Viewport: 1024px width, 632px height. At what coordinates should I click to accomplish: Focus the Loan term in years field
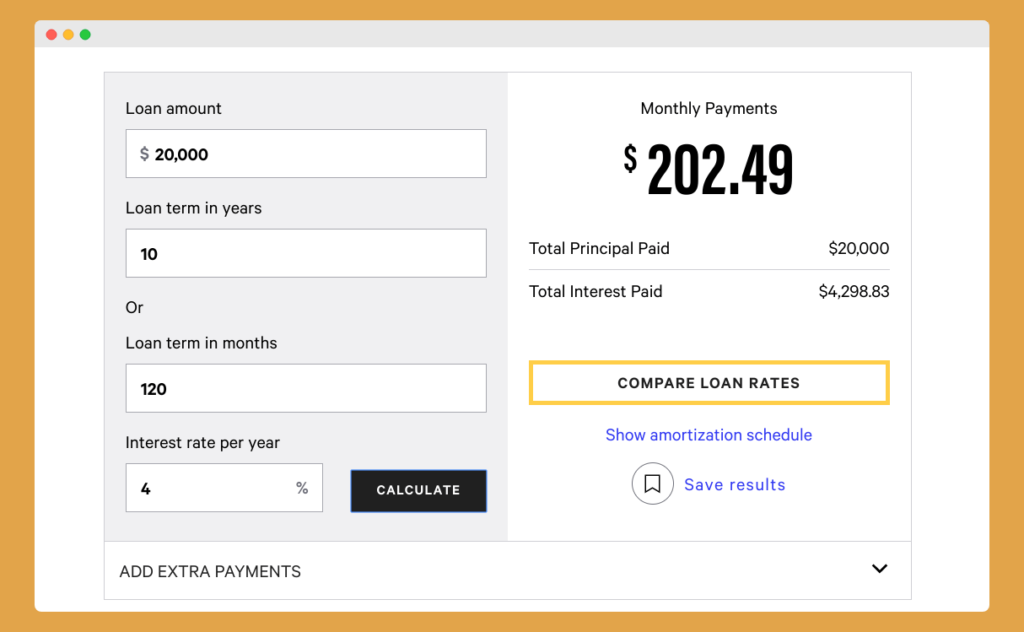point(306,253)
